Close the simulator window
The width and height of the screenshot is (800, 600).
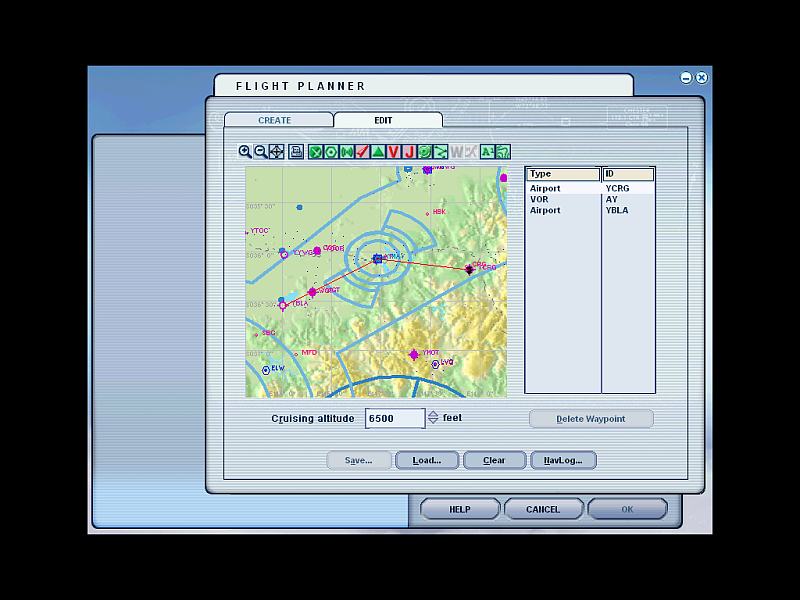[x=702, y=78]
